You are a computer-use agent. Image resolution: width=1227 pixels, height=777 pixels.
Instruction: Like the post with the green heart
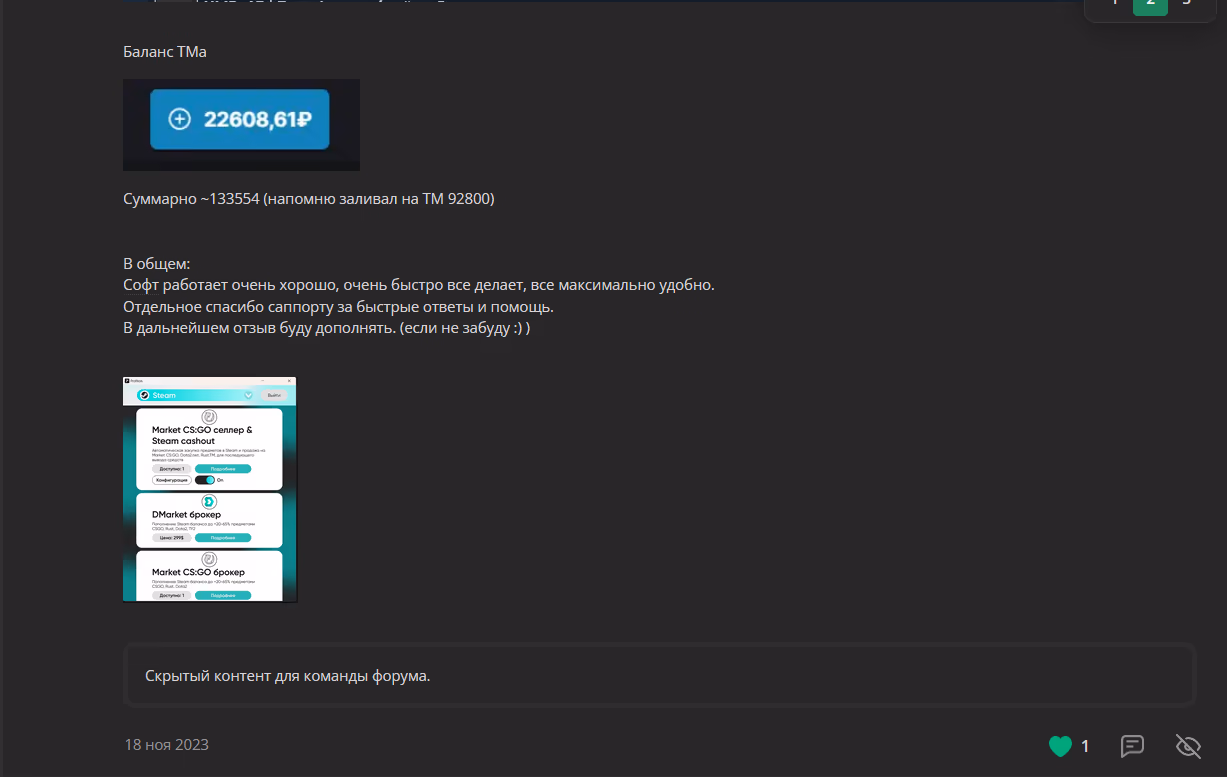tap(1060, 746)
